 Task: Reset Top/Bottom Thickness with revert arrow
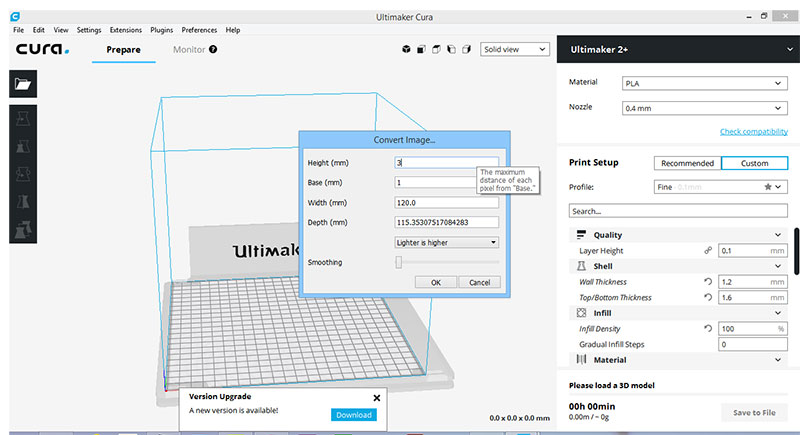pyautogui.click(x=708, y=297)
